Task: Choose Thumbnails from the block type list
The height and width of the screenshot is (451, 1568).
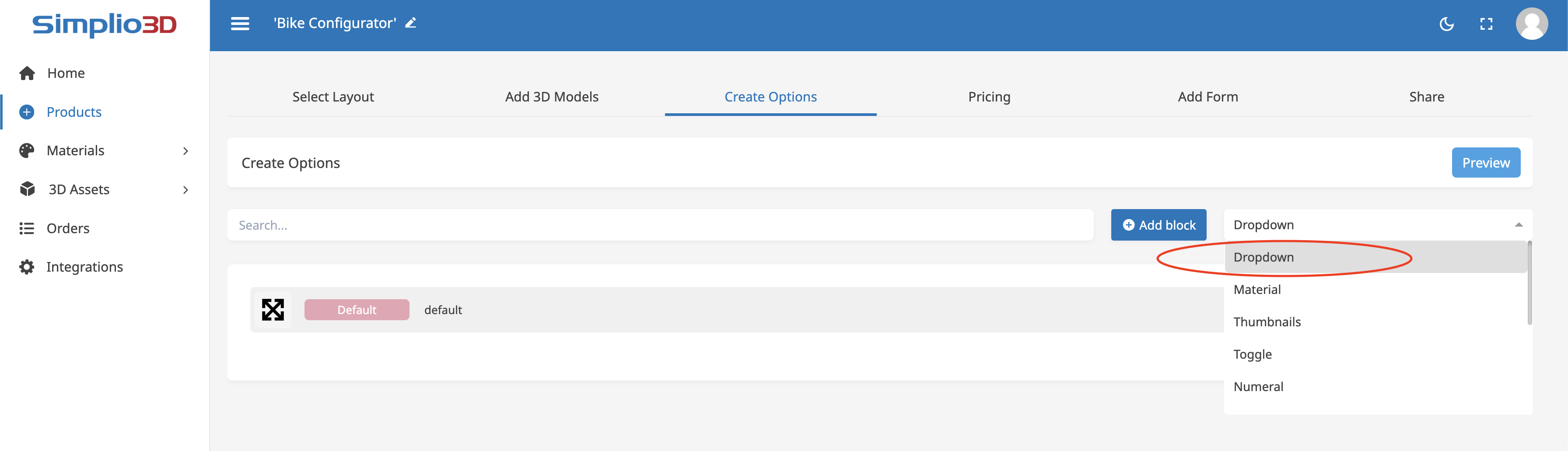Action: [1267, 322]
